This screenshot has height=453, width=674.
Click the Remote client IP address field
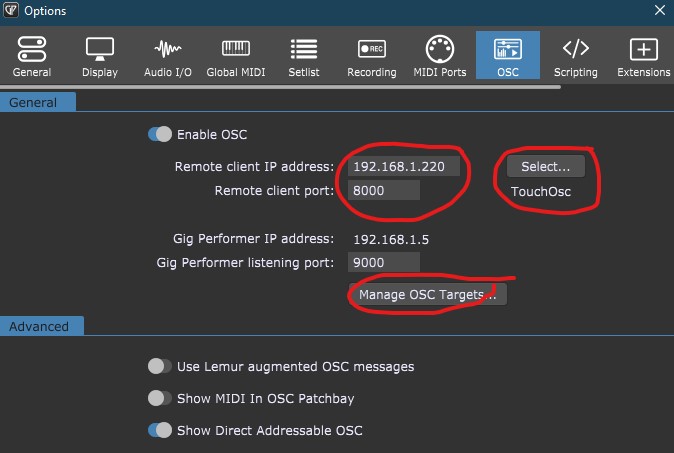[x=404, y=166]
